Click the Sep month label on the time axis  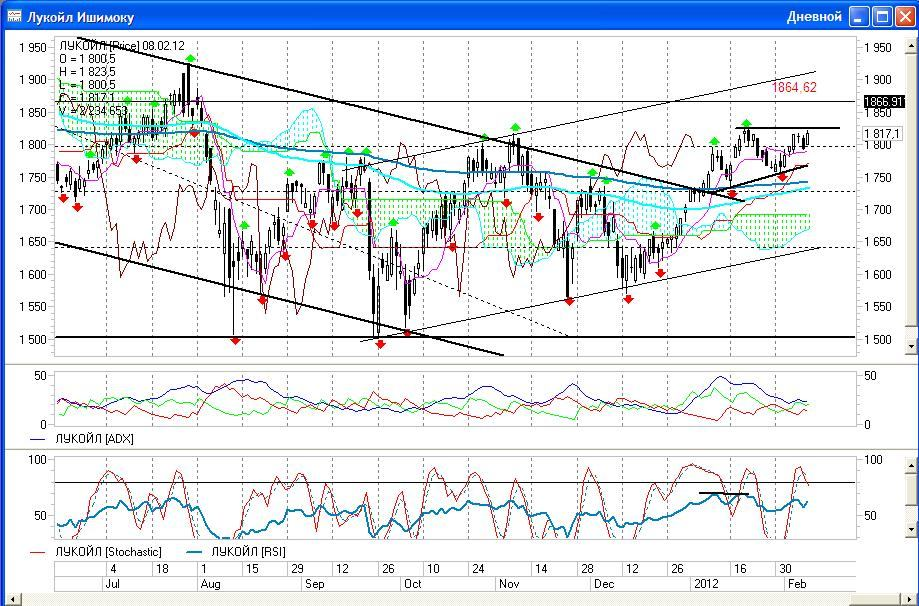pyautogui.click(x=315, y=584)
